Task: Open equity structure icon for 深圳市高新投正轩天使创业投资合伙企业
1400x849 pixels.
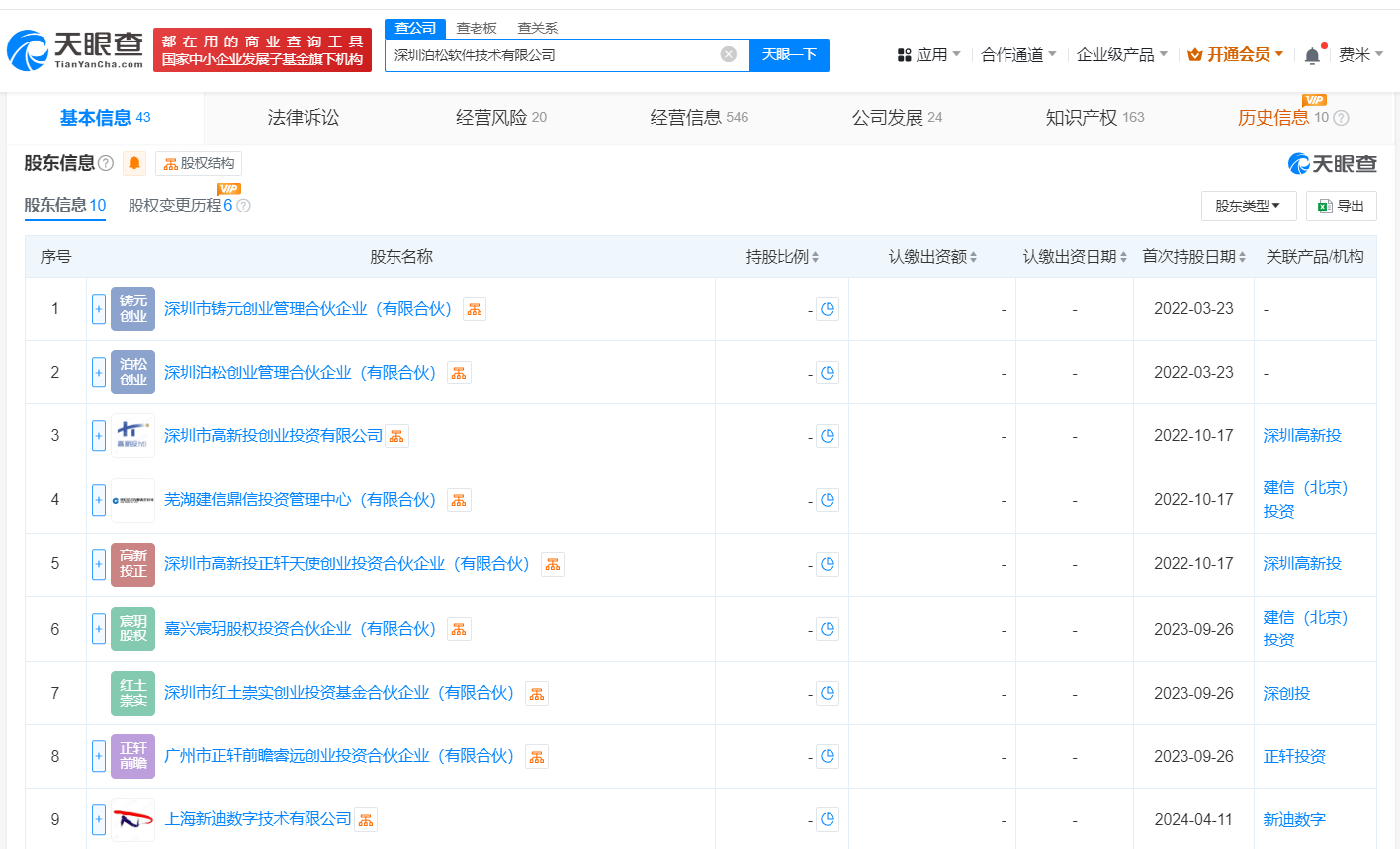Action: [553, 564]
